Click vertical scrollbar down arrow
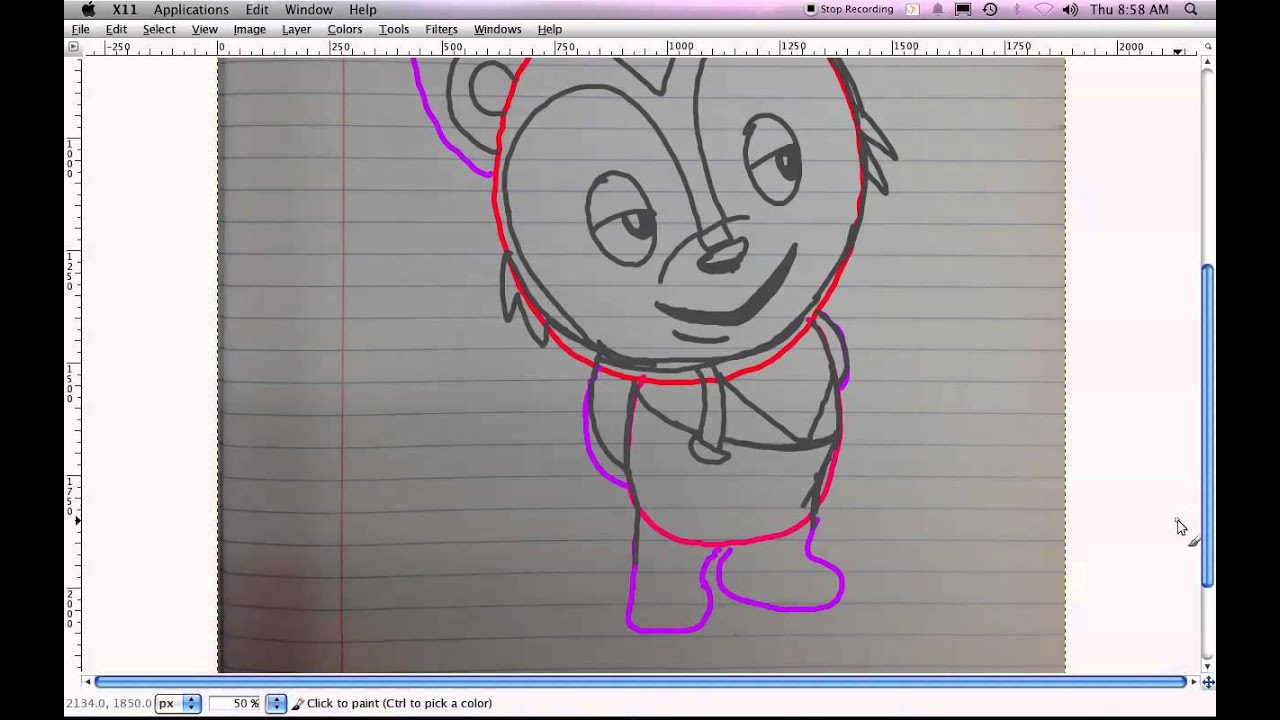The width and height of the screenshot is (1280, 720). (1208, 666)
